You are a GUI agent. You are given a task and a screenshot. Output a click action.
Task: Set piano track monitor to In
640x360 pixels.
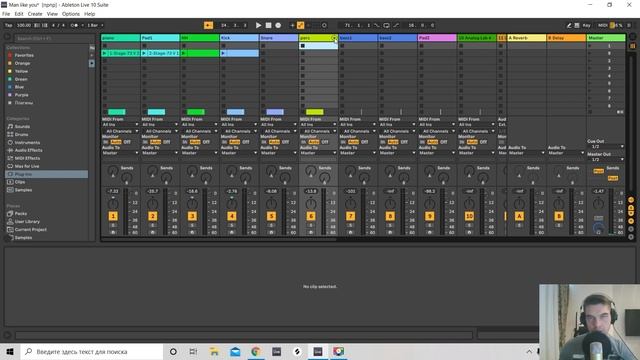click(106, 142)
